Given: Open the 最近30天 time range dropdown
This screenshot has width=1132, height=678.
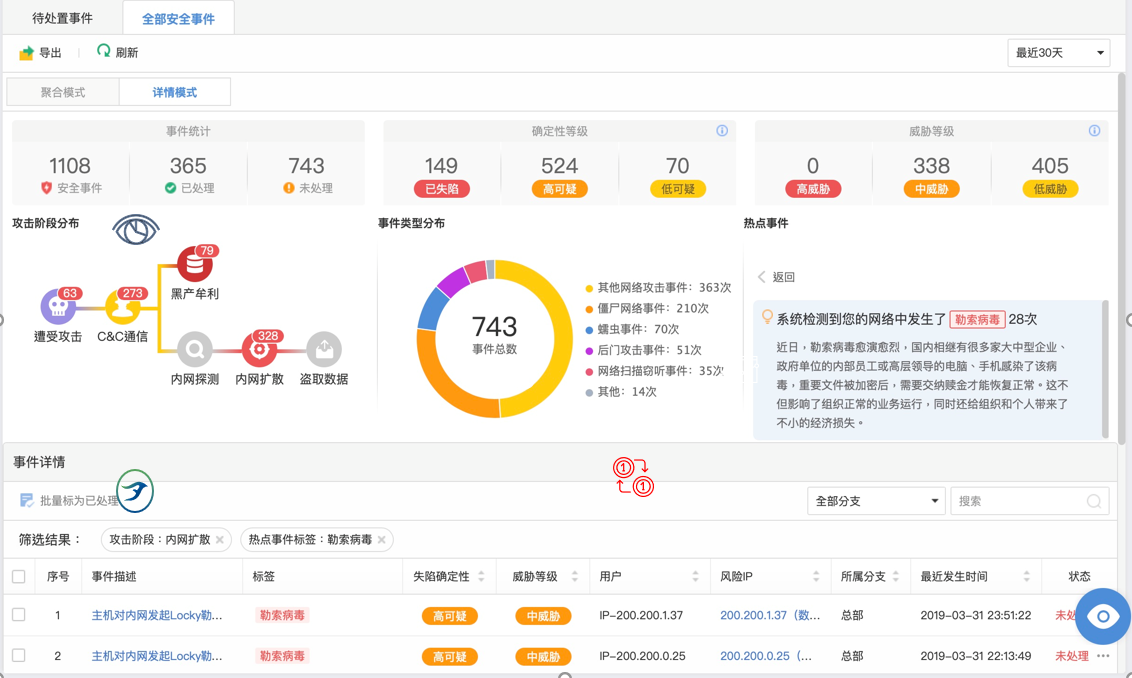Looking at the screenshot, I should coord(1058,53).
